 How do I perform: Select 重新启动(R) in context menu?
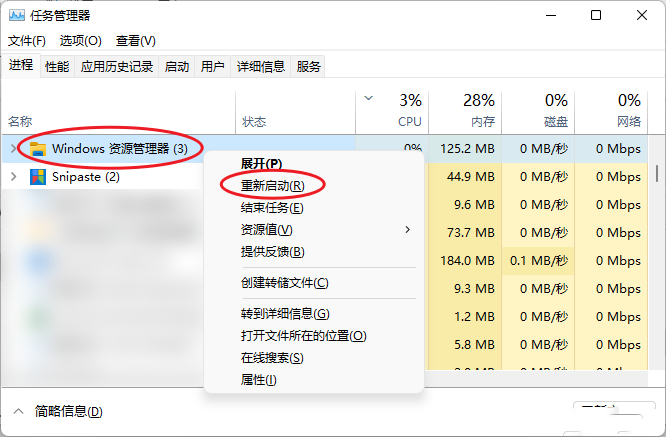[x=272, y=185]
